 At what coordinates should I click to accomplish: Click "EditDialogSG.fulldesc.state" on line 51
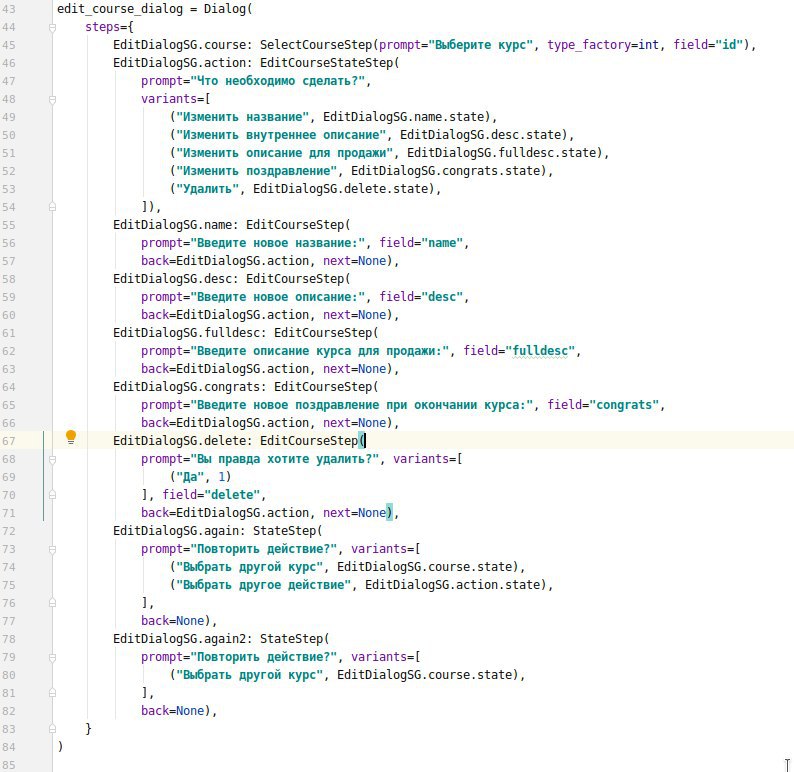tap(502, 153)
